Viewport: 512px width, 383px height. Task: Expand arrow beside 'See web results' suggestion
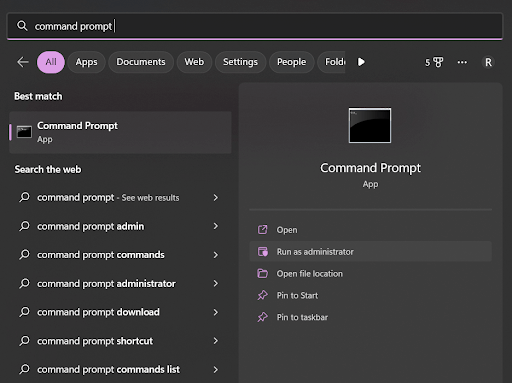click(x=216, y=198)
